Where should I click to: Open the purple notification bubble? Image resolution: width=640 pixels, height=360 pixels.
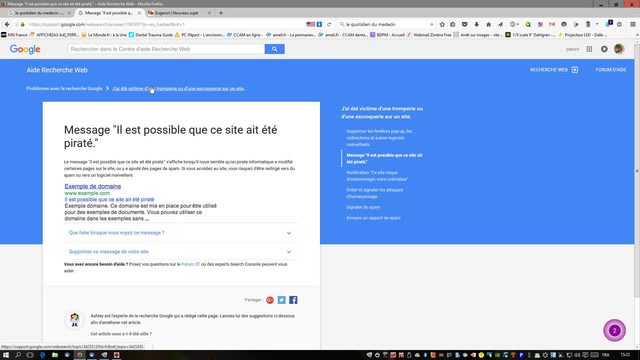[614, 330]
